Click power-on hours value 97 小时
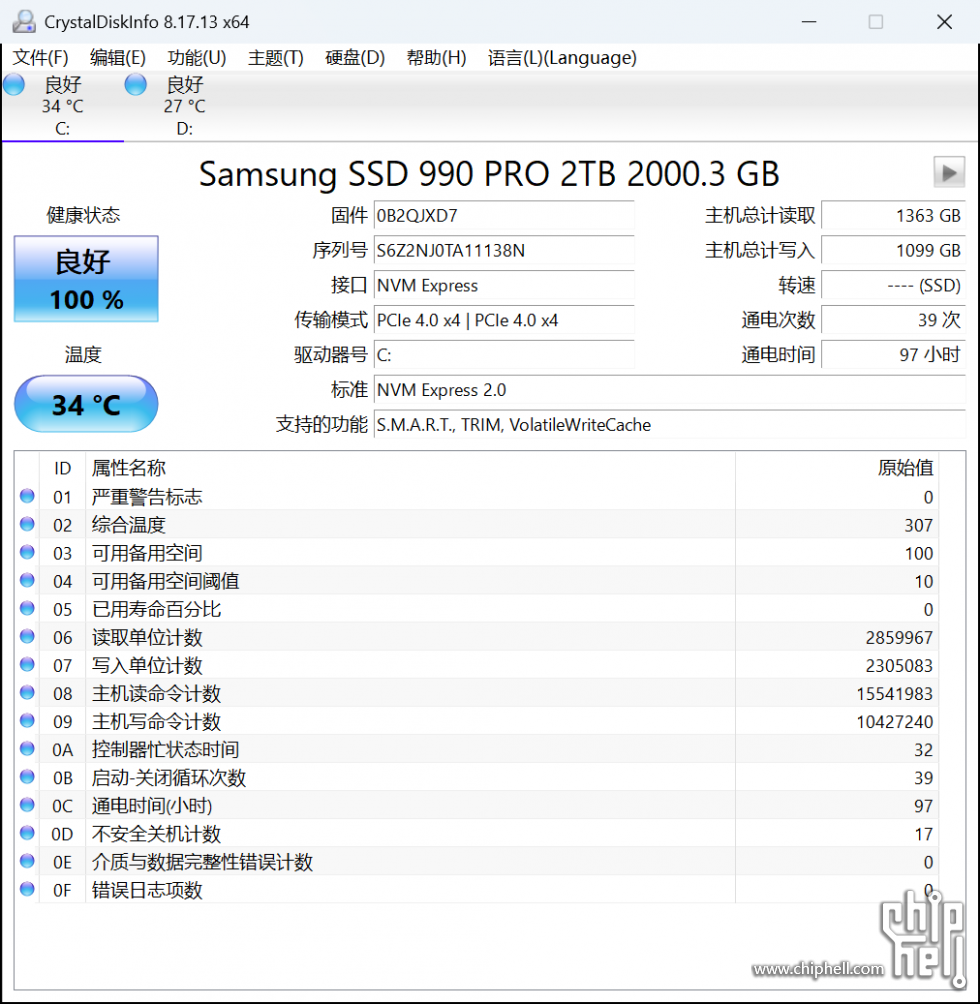Viewport: 980px width, 1004px height. click(893, 355)
